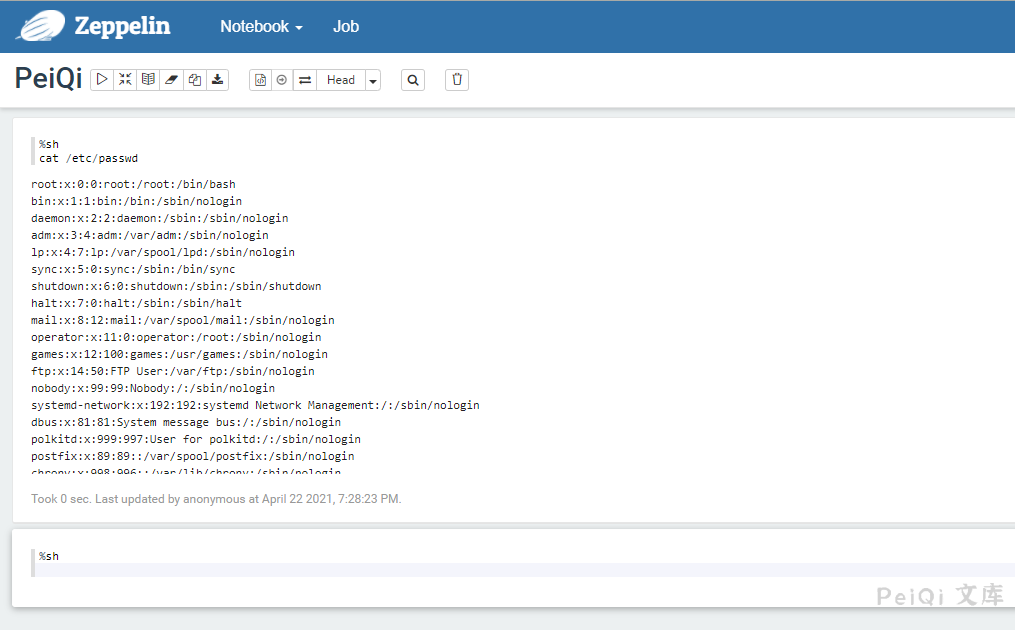
Task: Click the root user output line
Action: [x=133, y=184]
